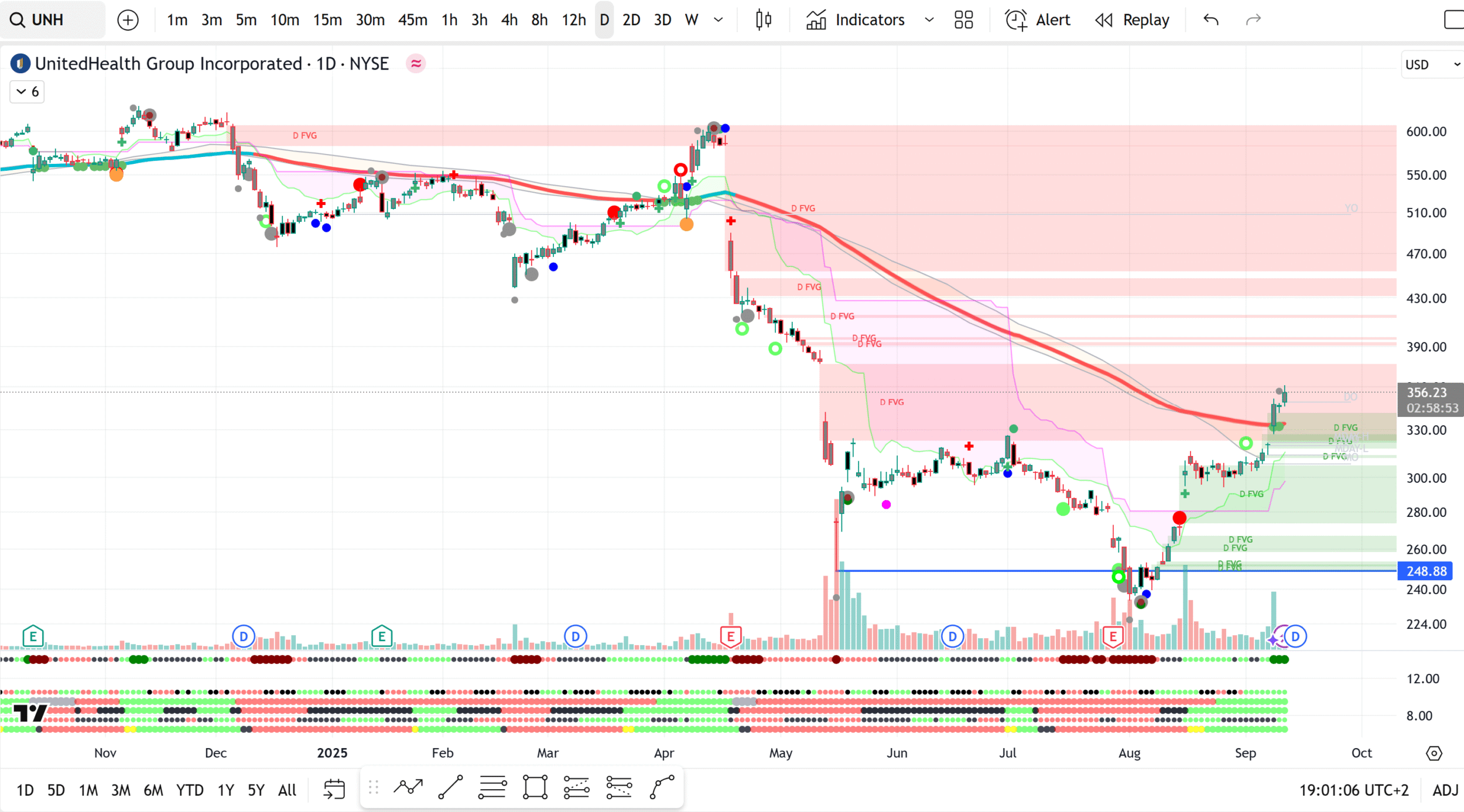Start Replay mode

click(1133, 20)
